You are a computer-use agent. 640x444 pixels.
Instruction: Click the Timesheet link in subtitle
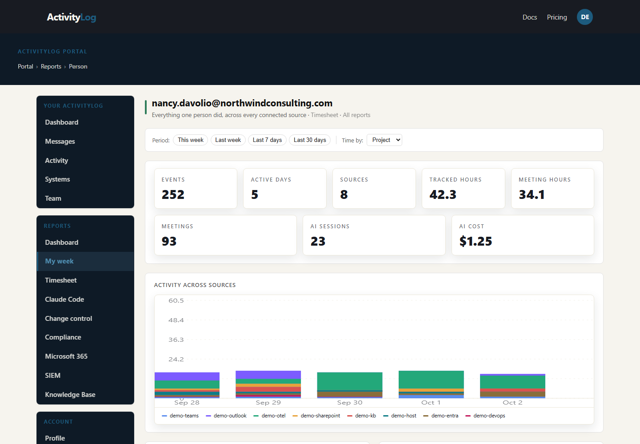pos(324,115)
